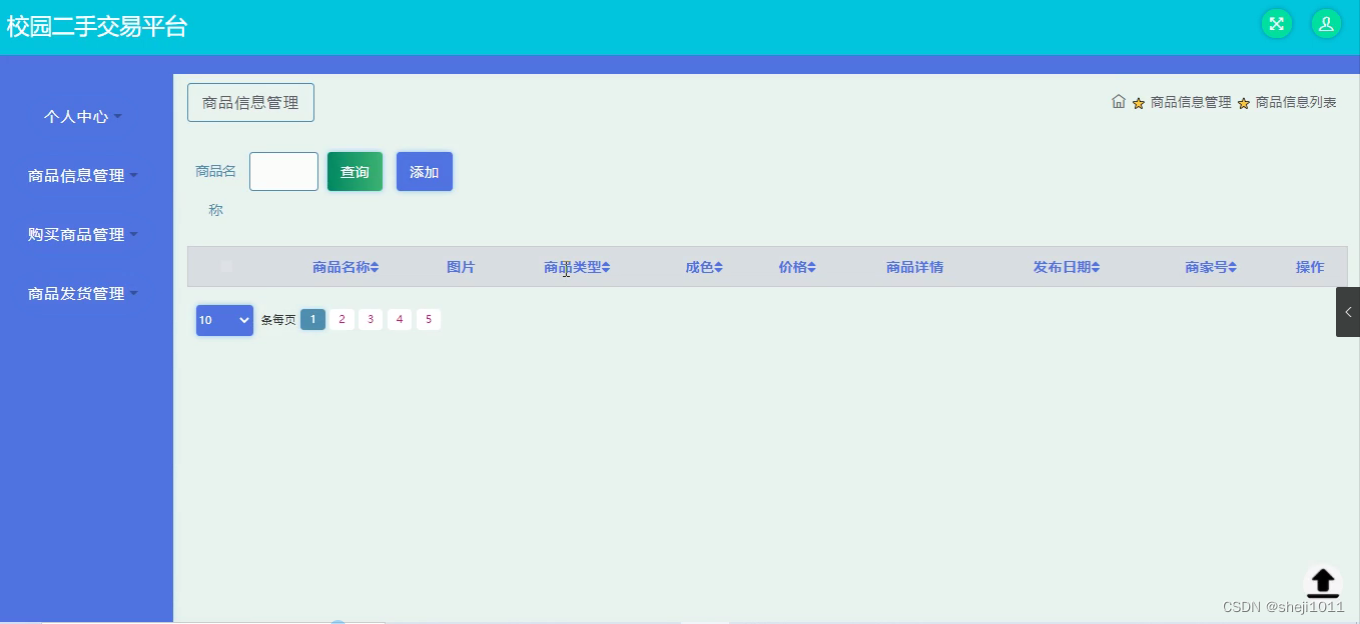Tick the select-all checkbox in table header

click(226, 266)
